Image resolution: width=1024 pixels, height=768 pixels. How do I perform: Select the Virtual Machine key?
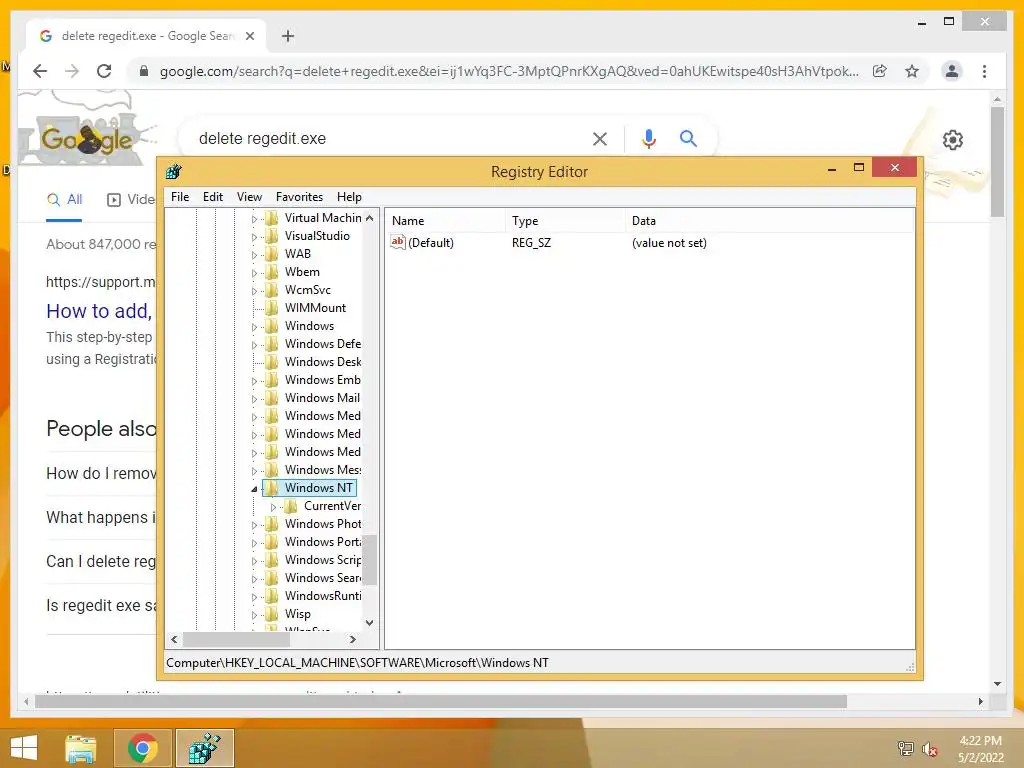tap(322, 217)
